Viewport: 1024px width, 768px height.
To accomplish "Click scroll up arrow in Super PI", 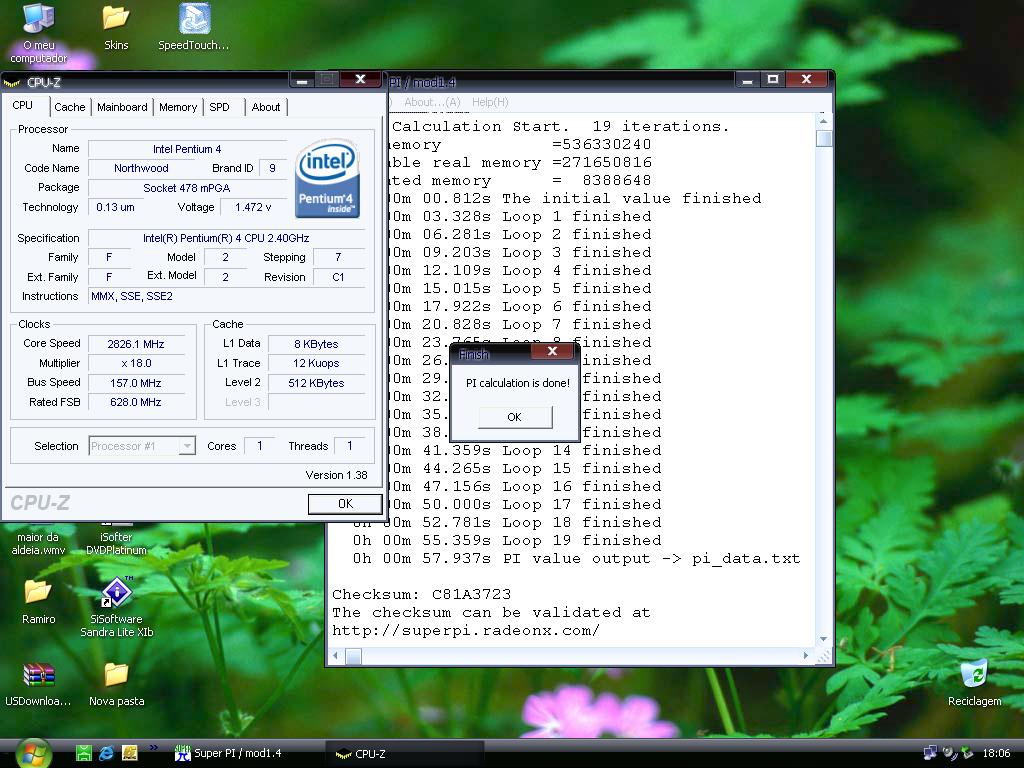I will pos(824,121).
